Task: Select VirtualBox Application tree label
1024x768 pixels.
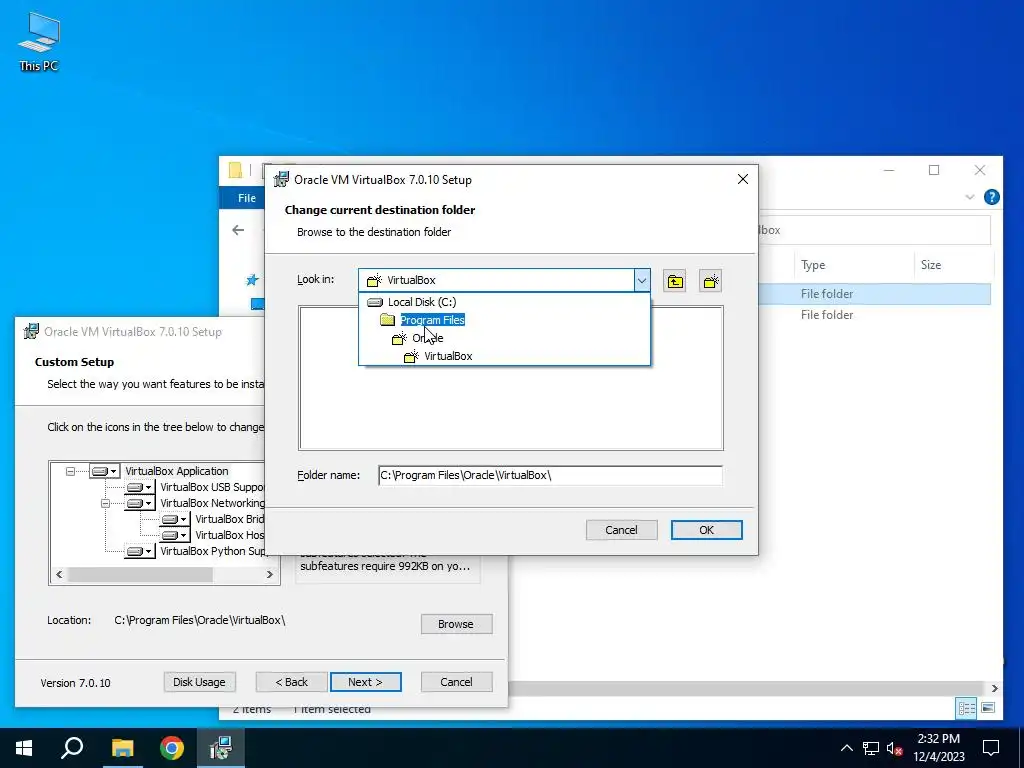Action: pyautogui.click(x=176, y=471)
